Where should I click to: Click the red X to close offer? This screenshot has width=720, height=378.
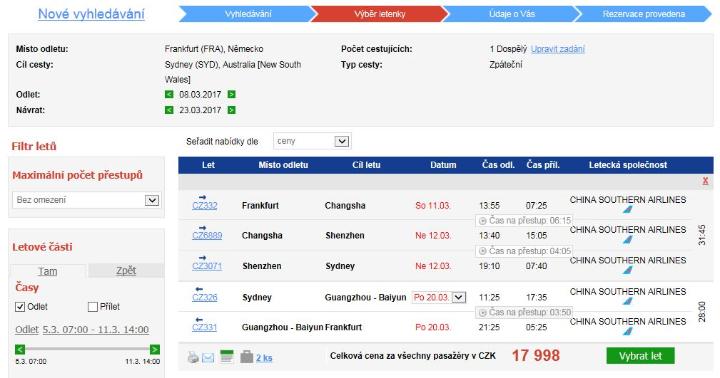[x=705, y=181]
